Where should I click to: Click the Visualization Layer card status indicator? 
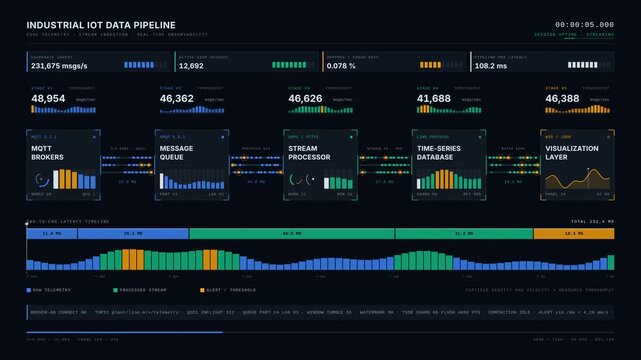click(608, 137)
